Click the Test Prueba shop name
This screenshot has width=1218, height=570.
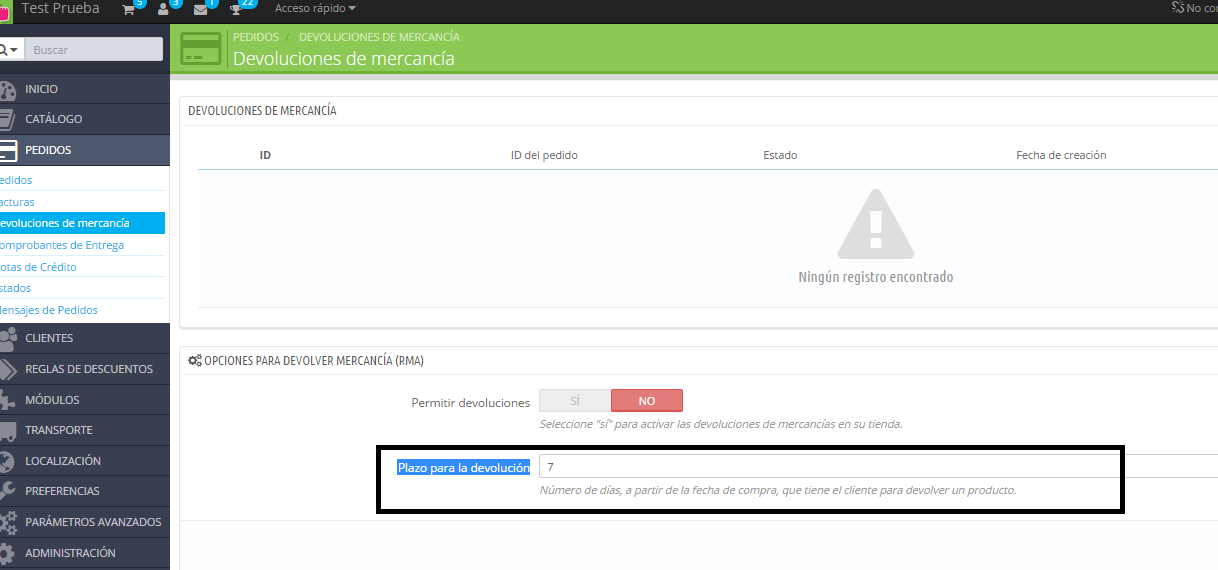point(61,8)
